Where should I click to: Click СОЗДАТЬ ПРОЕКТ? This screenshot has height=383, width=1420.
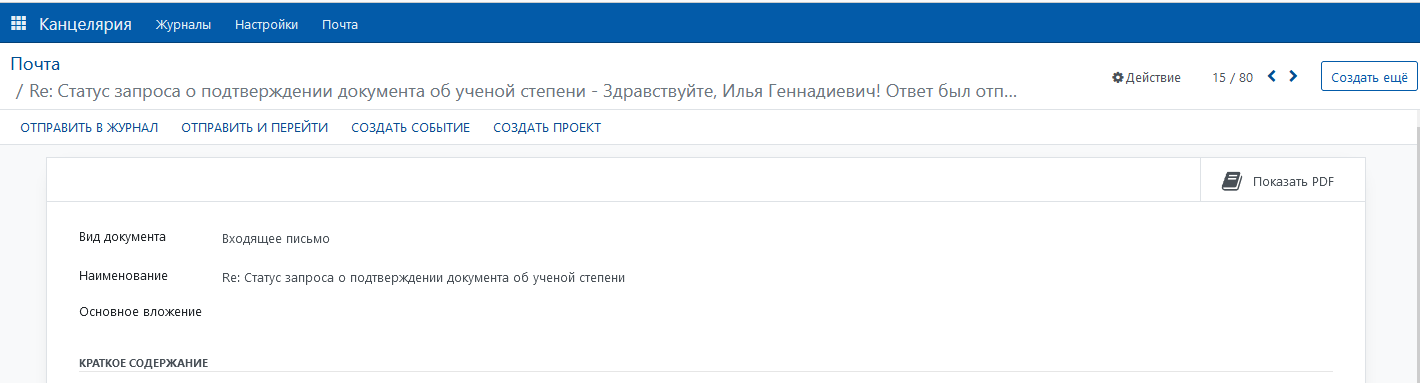click(x=547, y=128)
